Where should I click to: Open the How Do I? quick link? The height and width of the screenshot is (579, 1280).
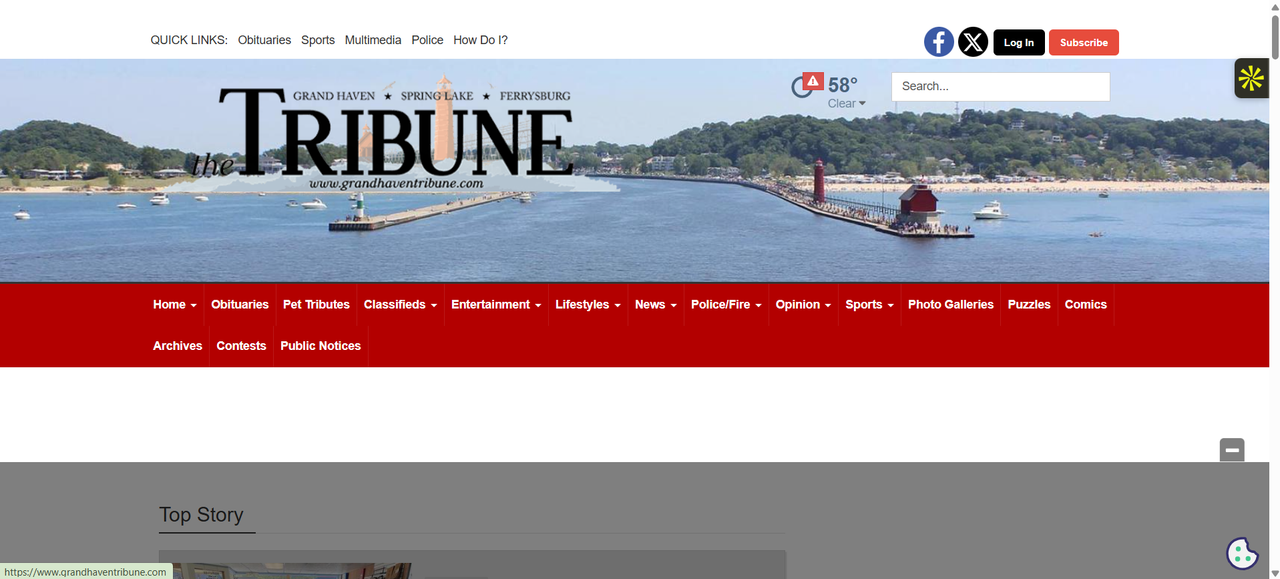pyautogui.click(x=481, y=40)
